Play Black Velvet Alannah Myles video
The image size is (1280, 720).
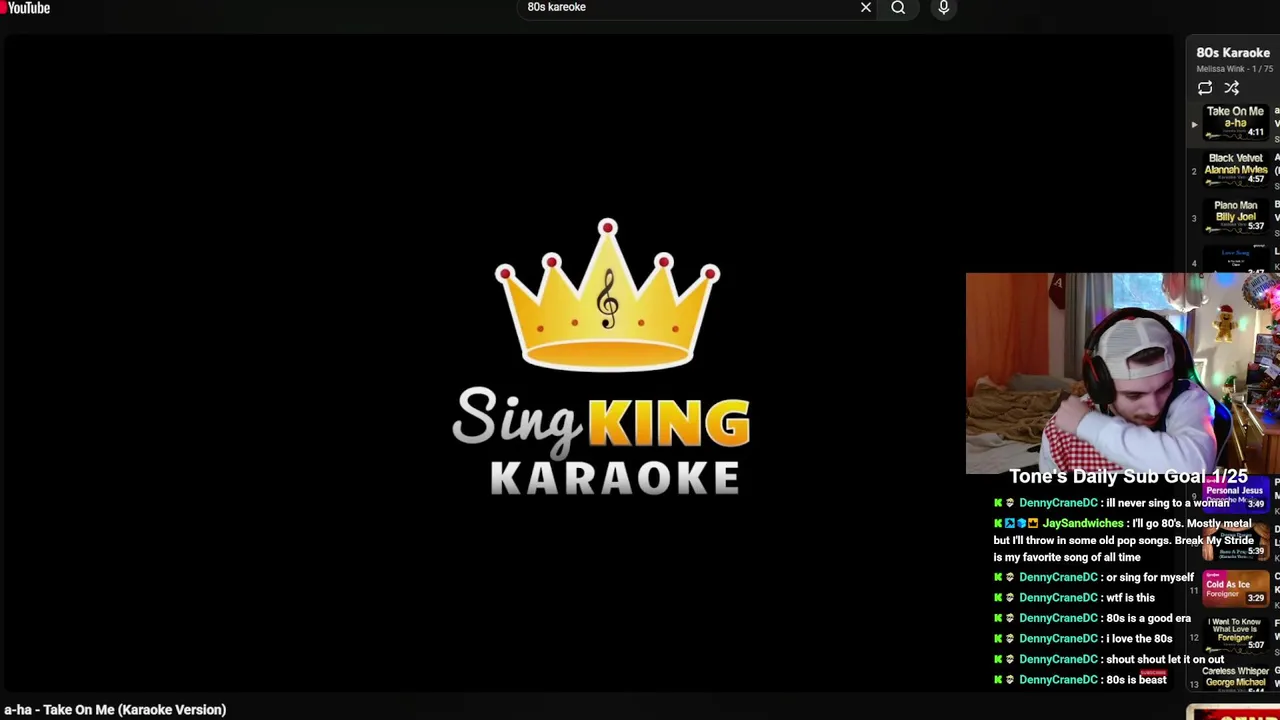click(x=1235, y=169)
